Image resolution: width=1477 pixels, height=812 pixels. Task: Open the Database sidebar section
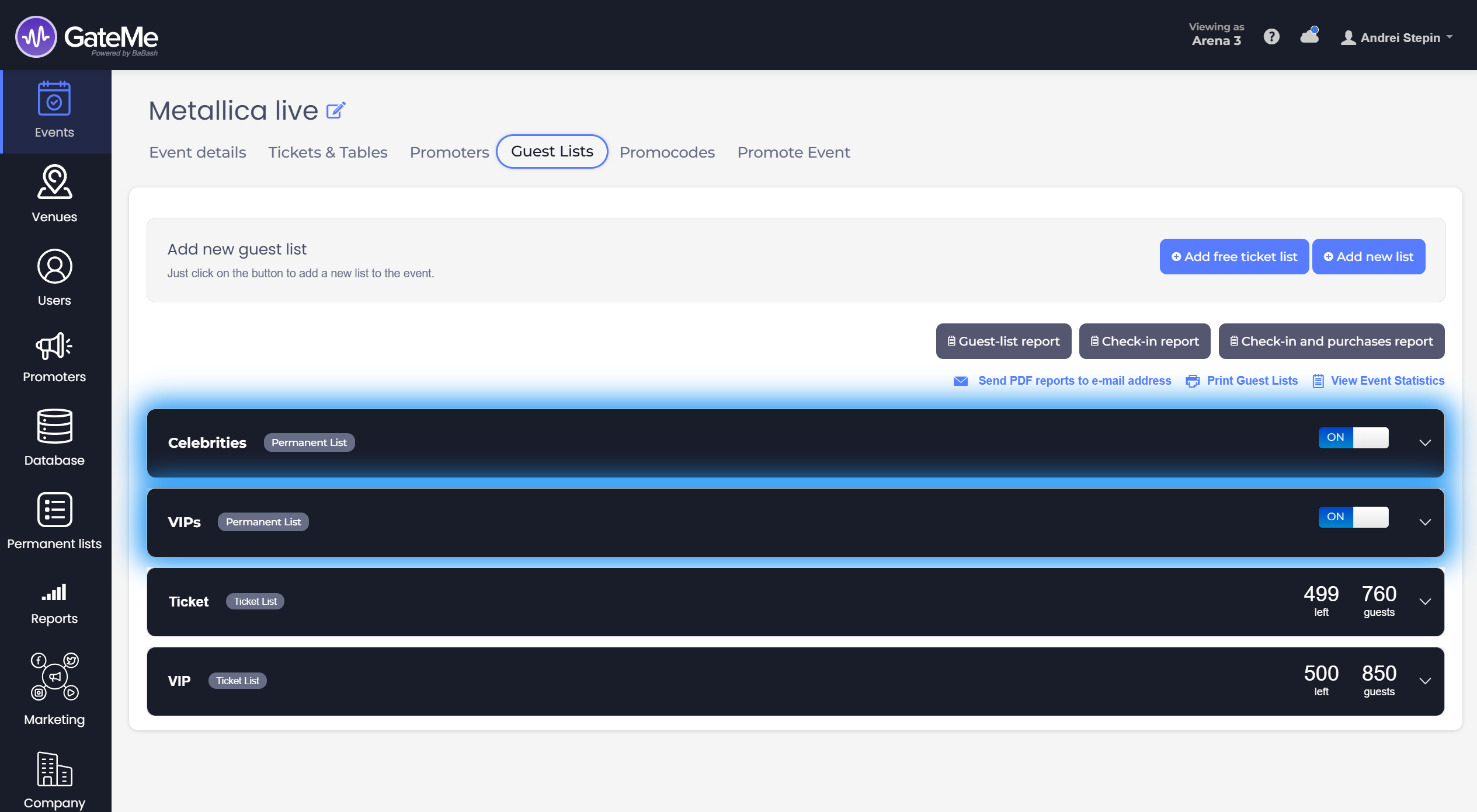[x=54, y=438]
